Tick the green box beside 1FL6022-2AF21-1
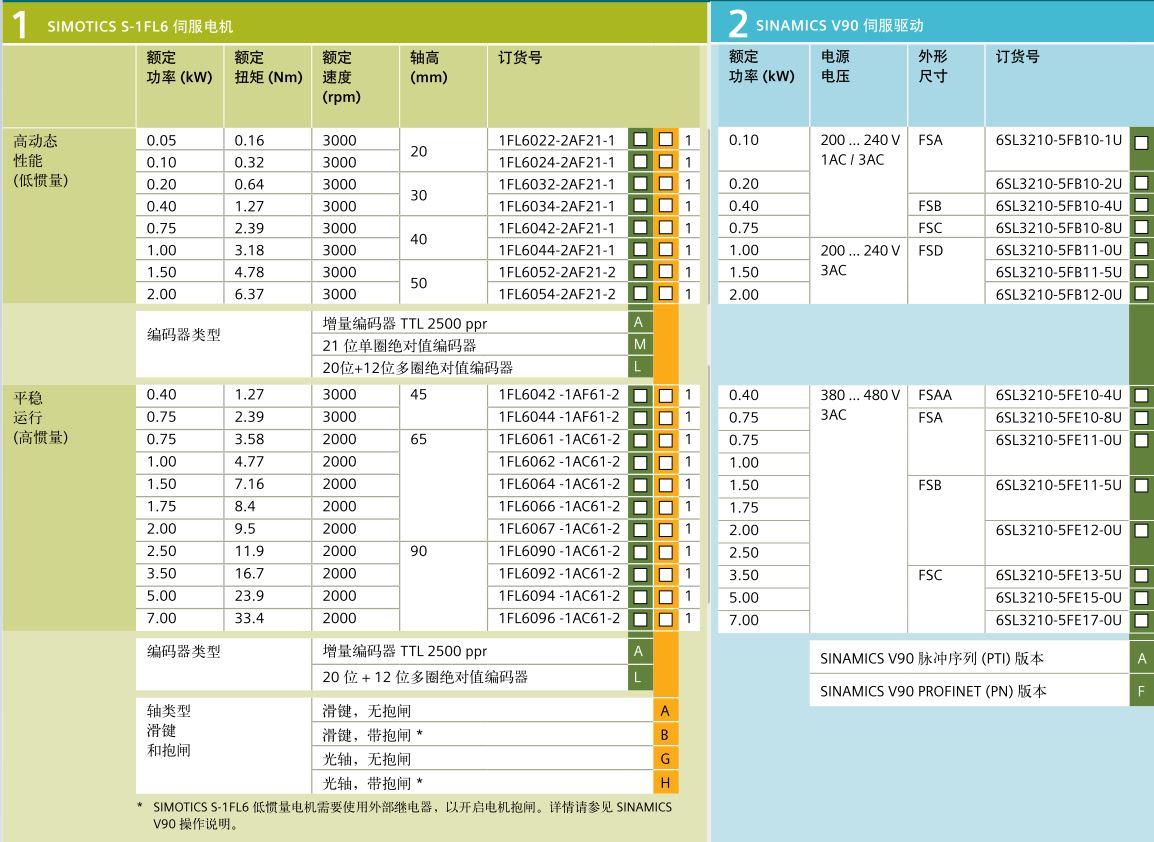 pyautogui.click(x=640, y=139)
